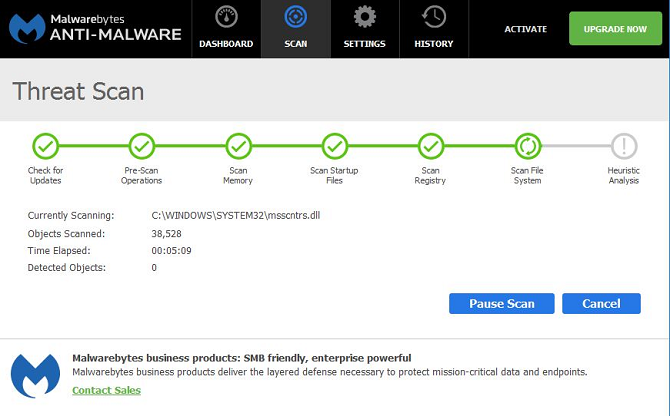Click the Malwarebytes logo in bottom banner
670x416 pixels.
(35, 376)
